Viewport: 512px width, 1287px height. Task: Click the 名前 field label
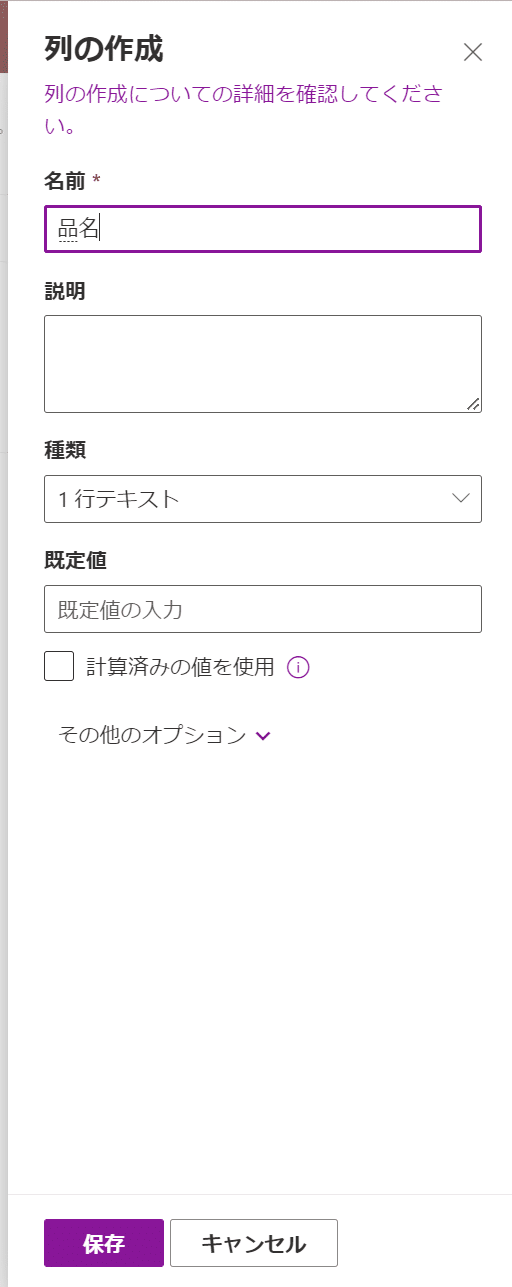click(65, 180)
